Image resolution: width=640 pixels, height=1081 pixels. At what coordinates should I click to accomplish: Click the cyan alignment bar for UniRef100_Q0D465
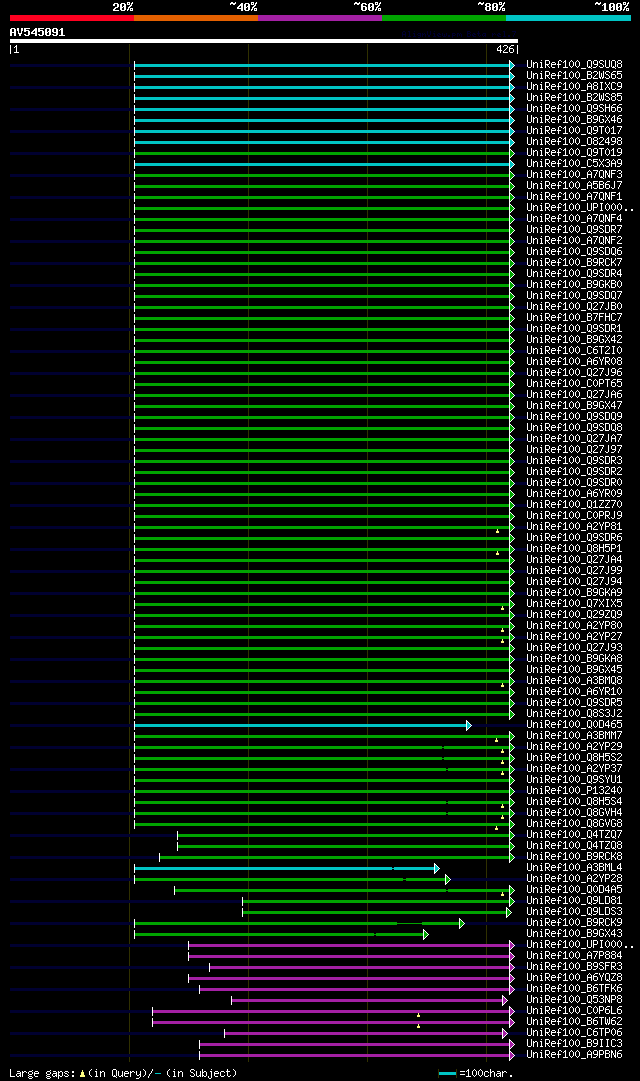301,725
